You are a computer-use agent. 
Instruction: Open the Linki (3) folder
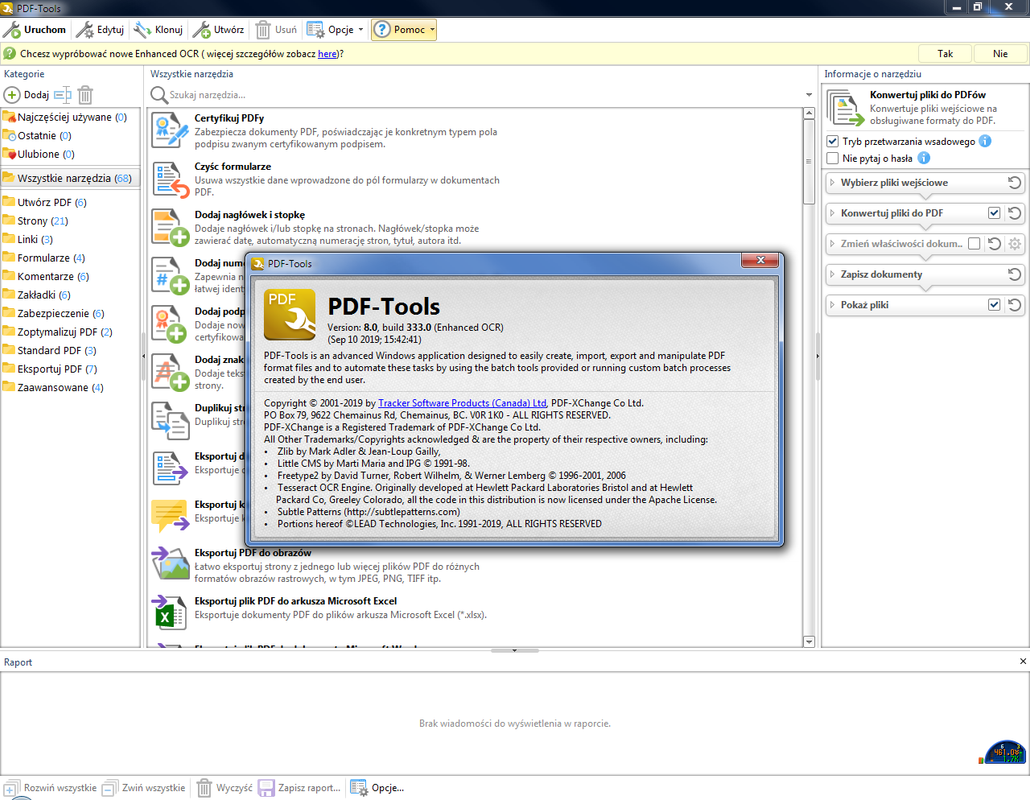70,239
